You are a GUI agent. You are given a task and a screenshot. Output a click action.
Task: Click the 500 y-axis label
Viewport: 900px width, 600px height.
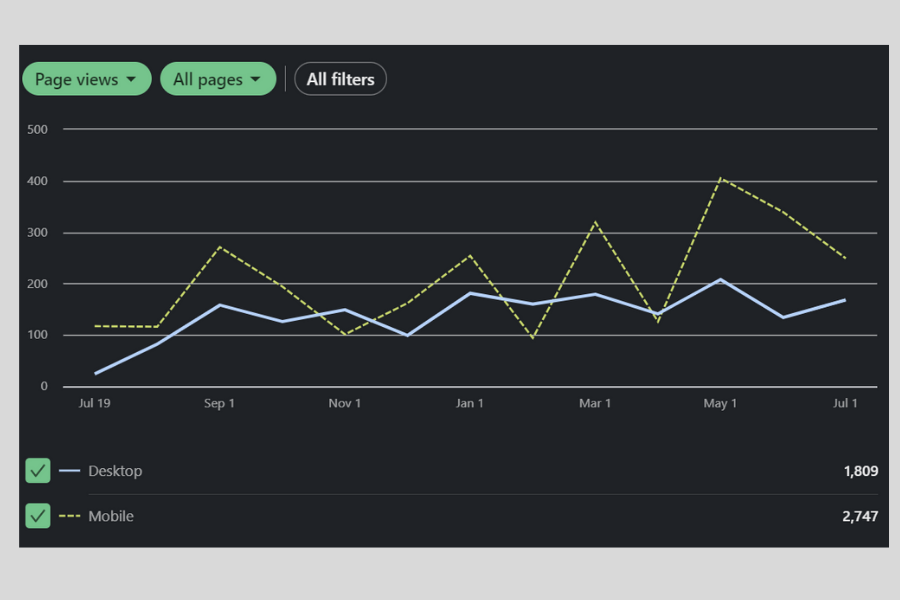click(x=37, y=129)
